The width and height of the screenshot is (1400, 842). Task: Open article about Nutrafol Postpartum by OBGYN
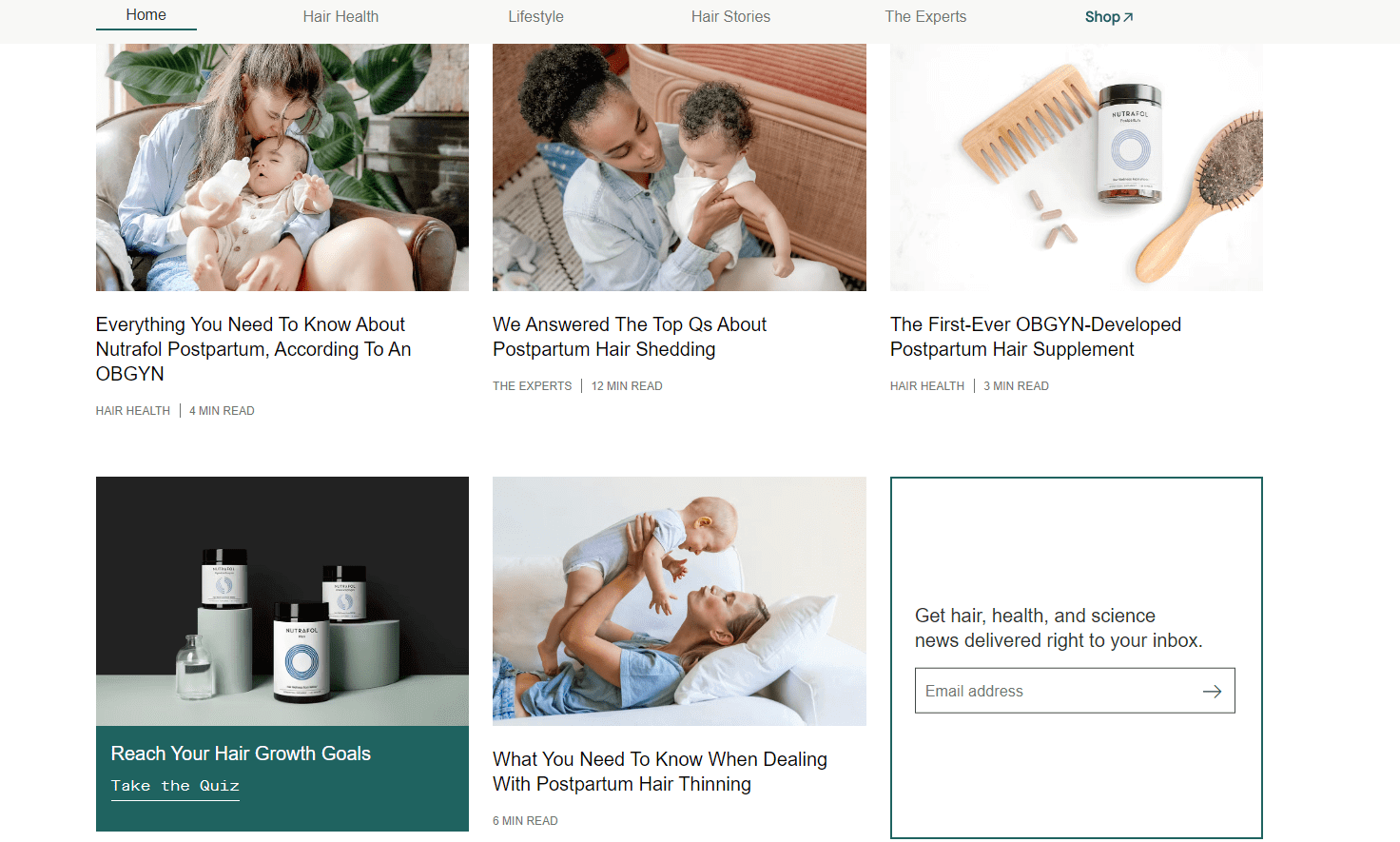(253, 349)
